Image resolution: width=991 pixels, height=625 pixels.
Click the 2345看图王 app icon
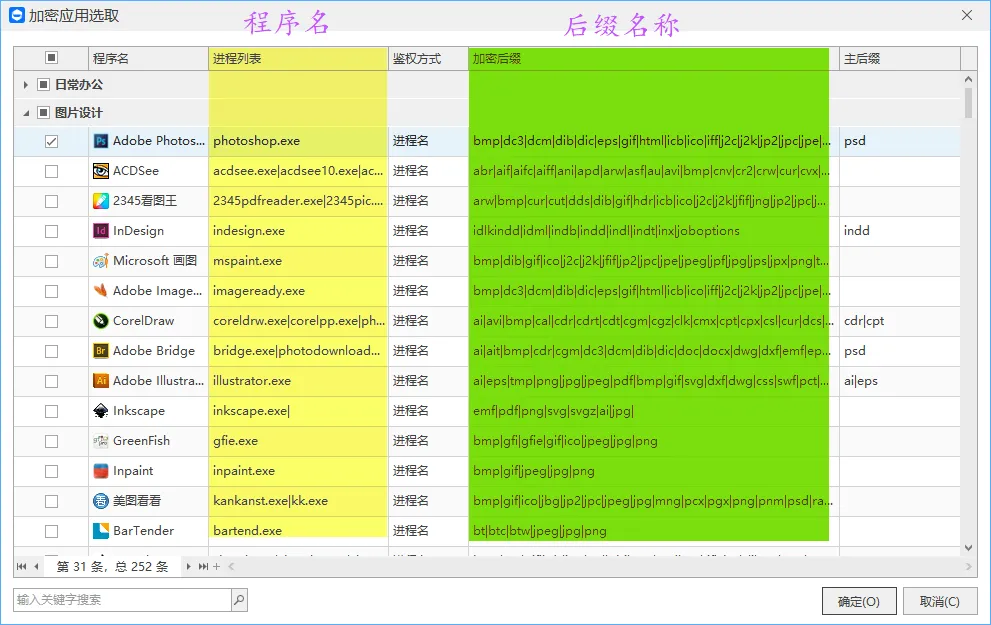click(x=100, y=201)
